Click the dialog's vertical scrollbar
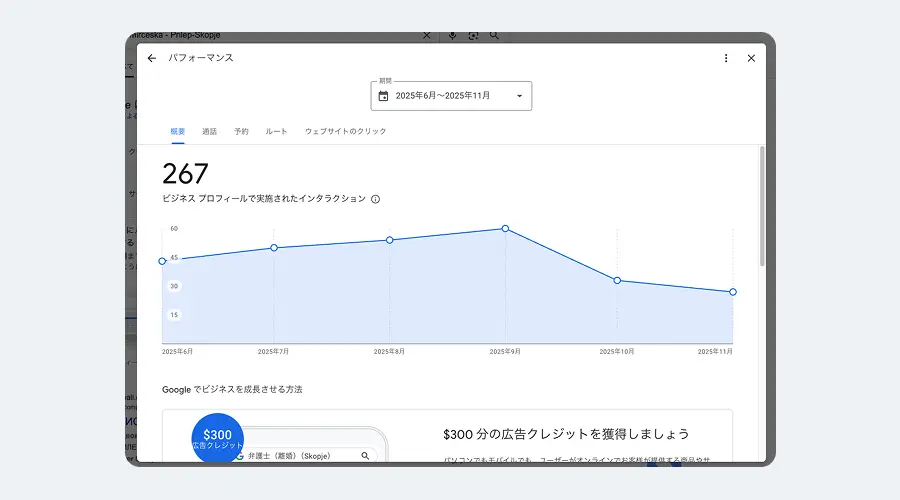The width and height of the screenshot is (900, 500). tap(762, 210)
